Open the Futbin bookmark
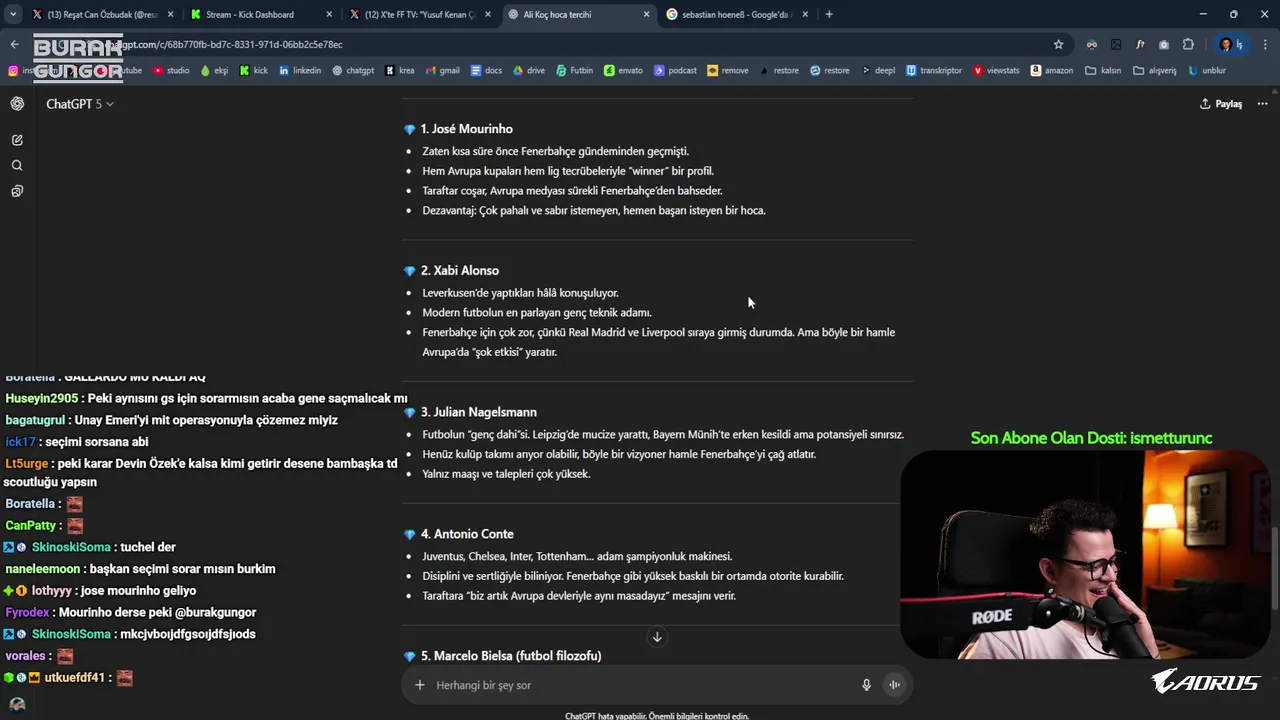1280x720 pixels. click(x=575, y=71)
